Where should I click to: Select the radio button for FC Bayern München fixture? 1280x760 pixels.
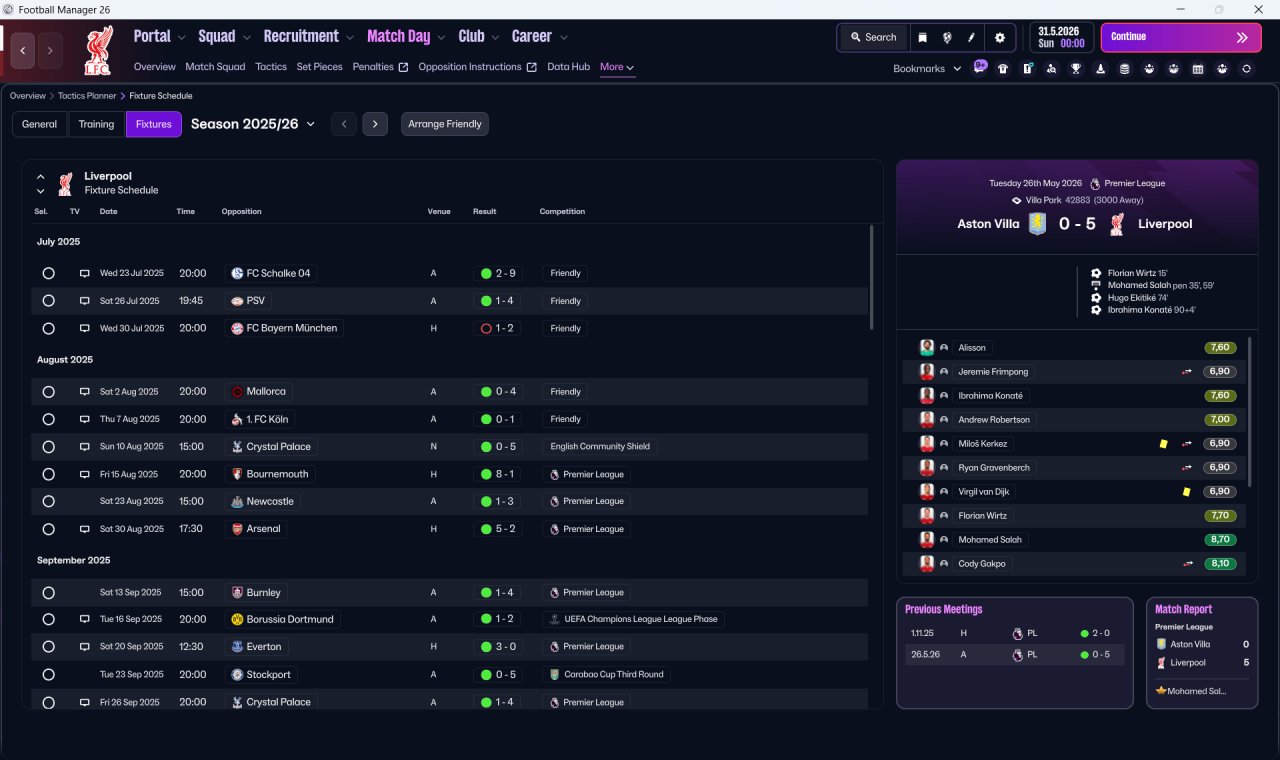pos(48,328)
